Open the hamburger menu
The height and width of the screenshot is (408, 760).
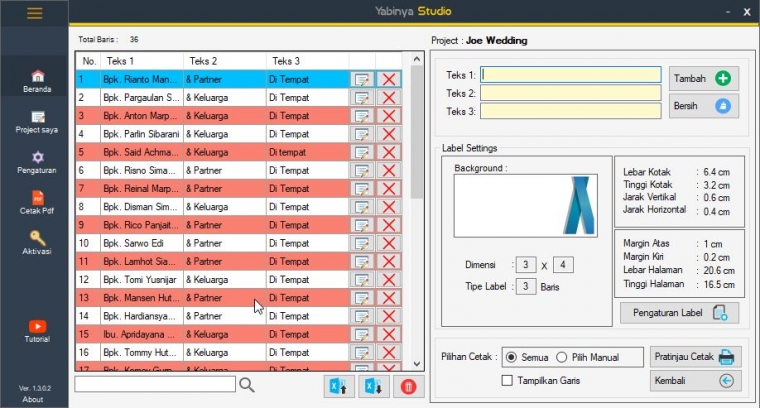pos(35,13)
